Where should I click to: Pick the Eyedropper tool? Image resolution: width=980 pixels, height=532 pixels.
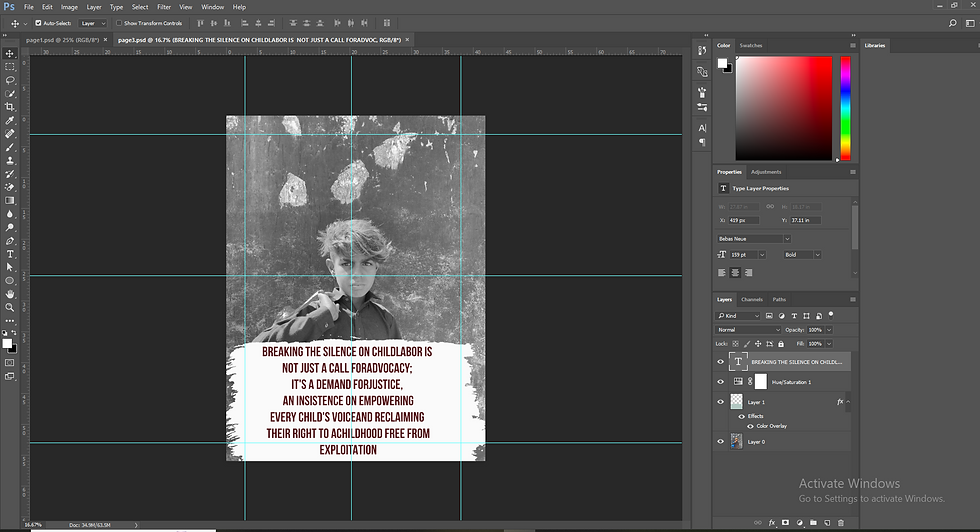(10, 120)
